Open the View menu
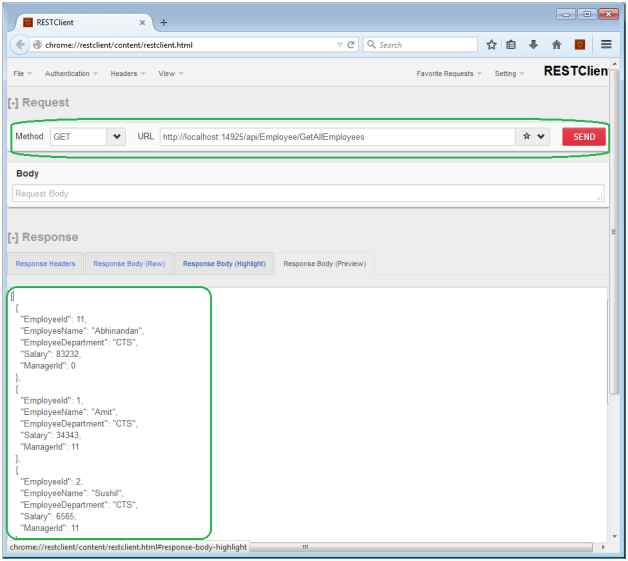This screenshot has height=561, width=628. point(170,74)
